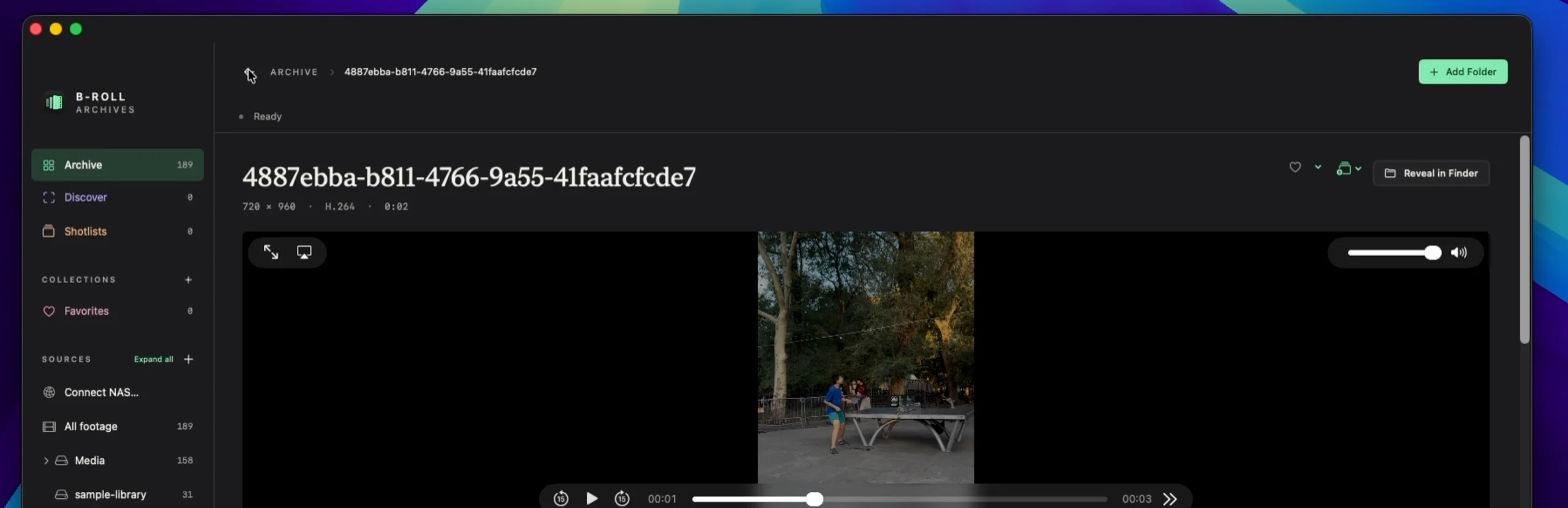Click the Add Folder button
1568x508 pixels.
click(x=1463, y=72)
